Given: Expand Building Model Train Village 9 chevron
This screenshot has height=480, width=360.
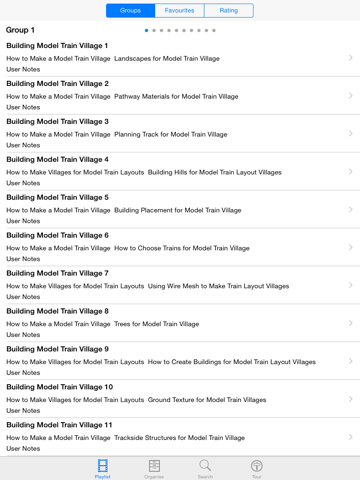Looking at the screenshot, I should pos(351,361).
